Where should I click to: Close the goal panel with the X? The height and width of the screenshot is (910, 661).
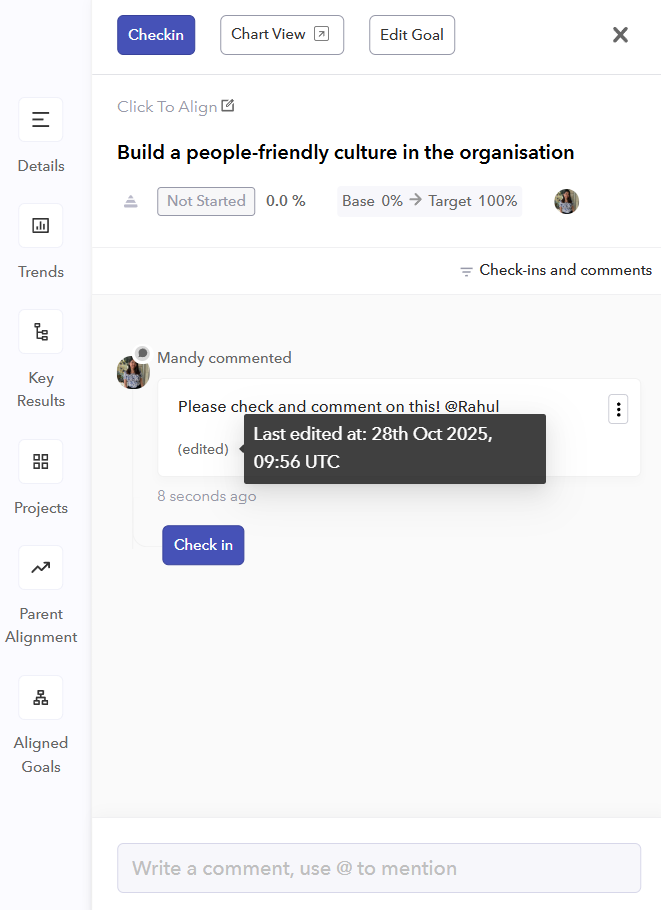(x=620, y=35)
